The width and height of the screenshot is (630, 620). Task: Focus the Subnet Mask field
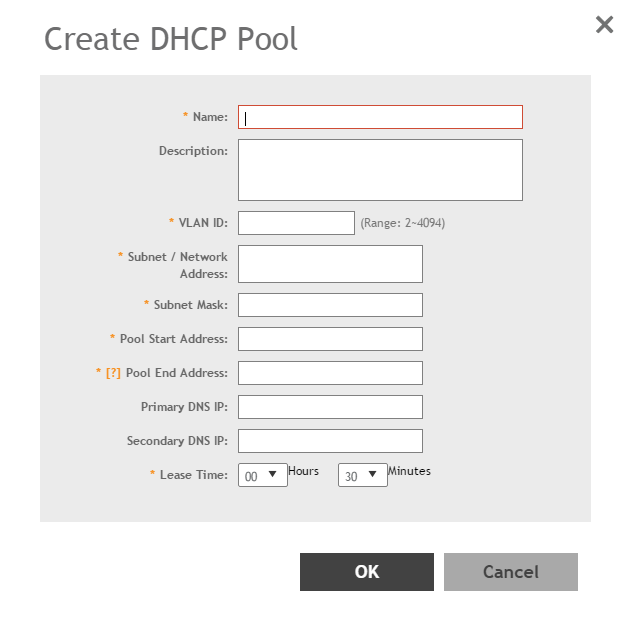[330, 305]
